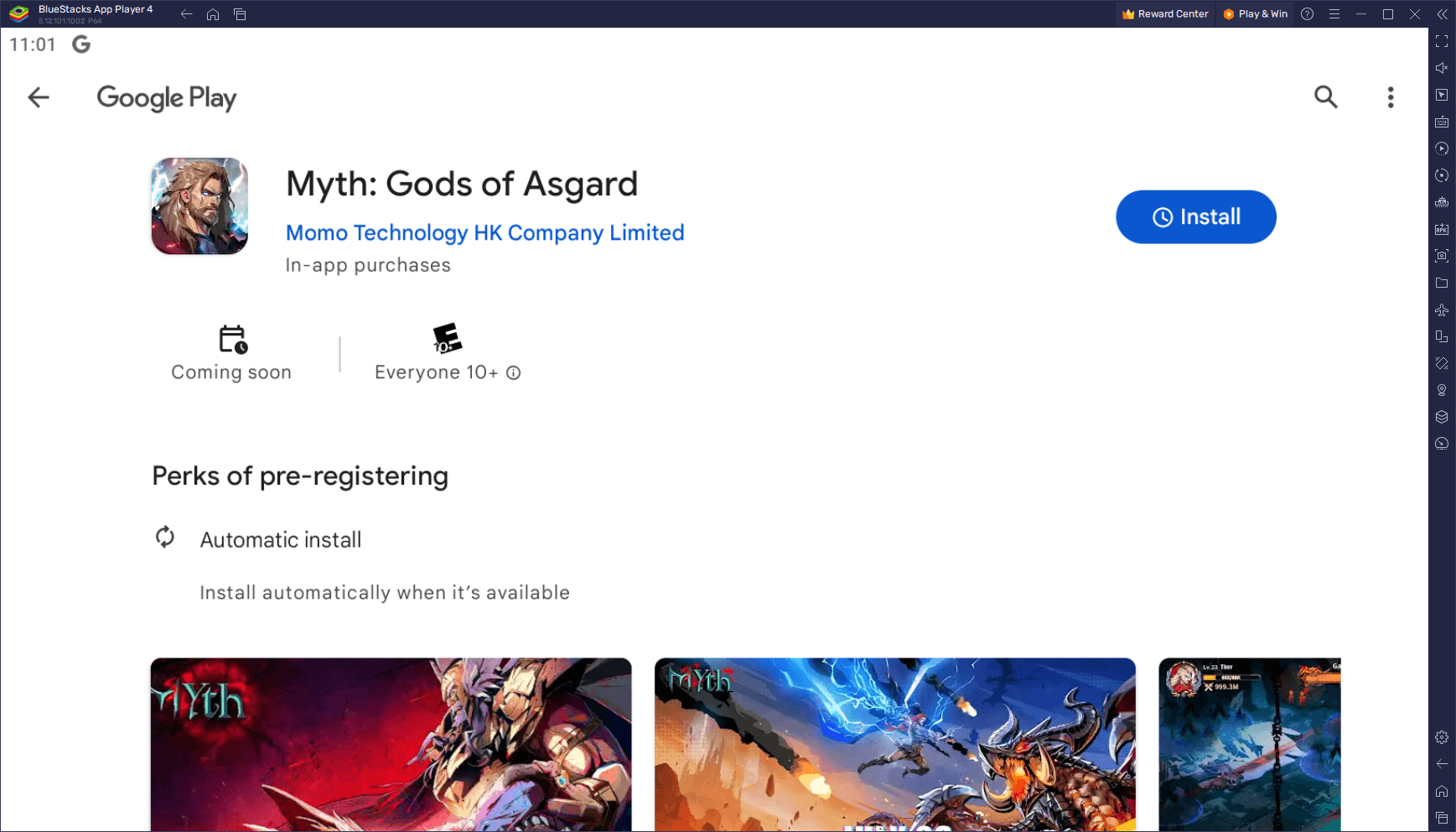Open Play & Win

click(x=1255, y=14)
